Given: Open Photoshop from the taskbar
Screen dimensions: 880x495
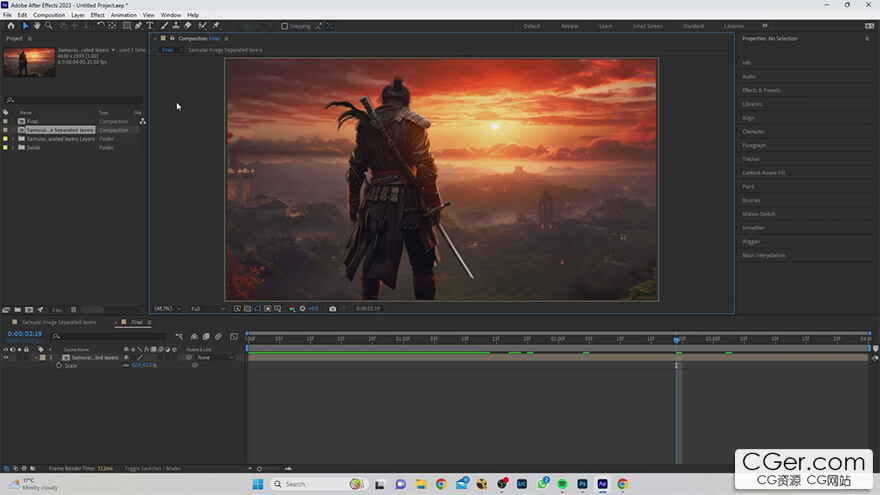Looking at the screenshot, I should (582, 484).
